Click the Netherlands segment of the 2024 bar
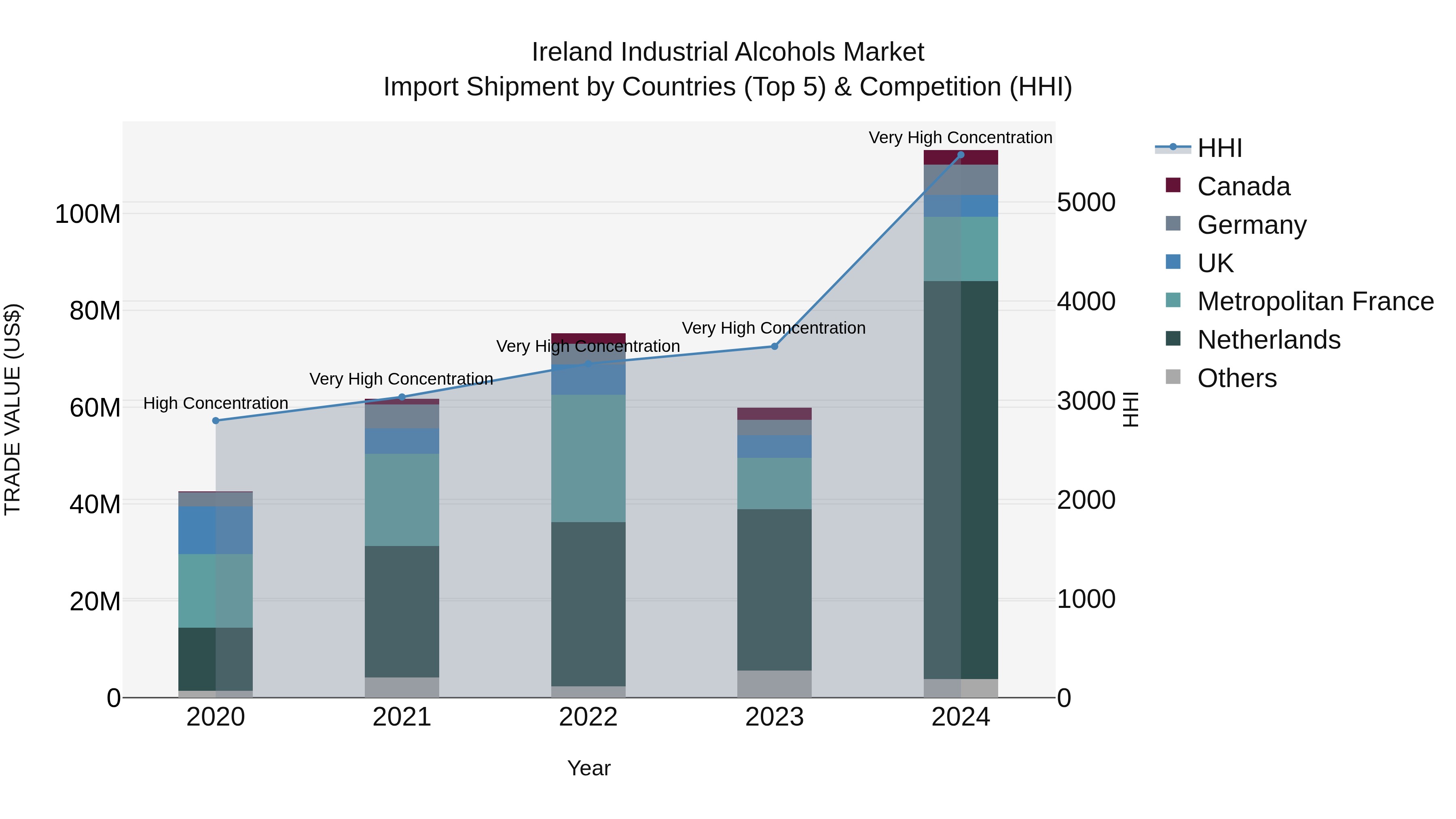 pos(961,480)
